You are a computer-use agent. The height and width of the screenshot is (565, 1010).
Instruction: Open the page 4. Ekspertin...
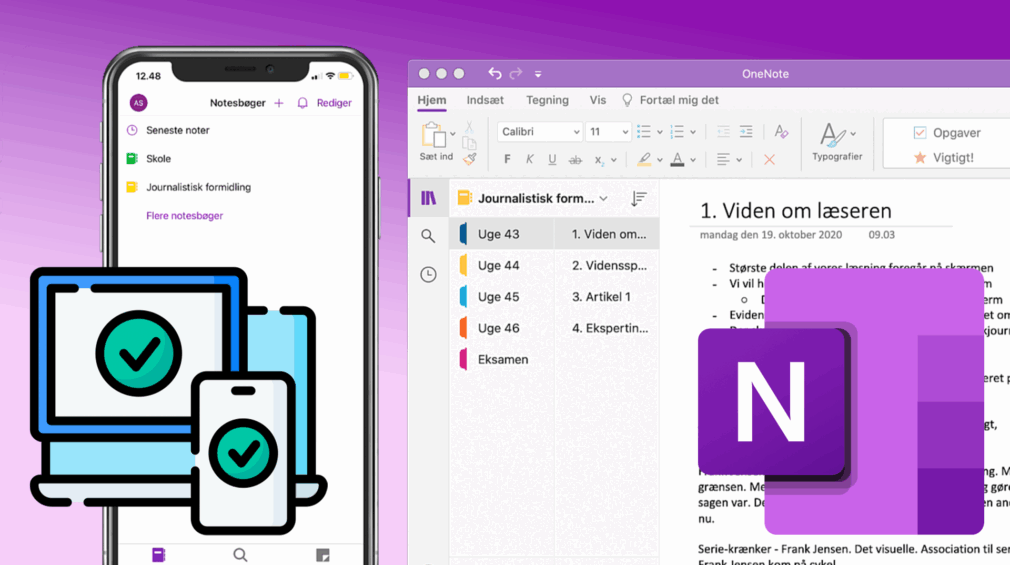click(607, 328)
